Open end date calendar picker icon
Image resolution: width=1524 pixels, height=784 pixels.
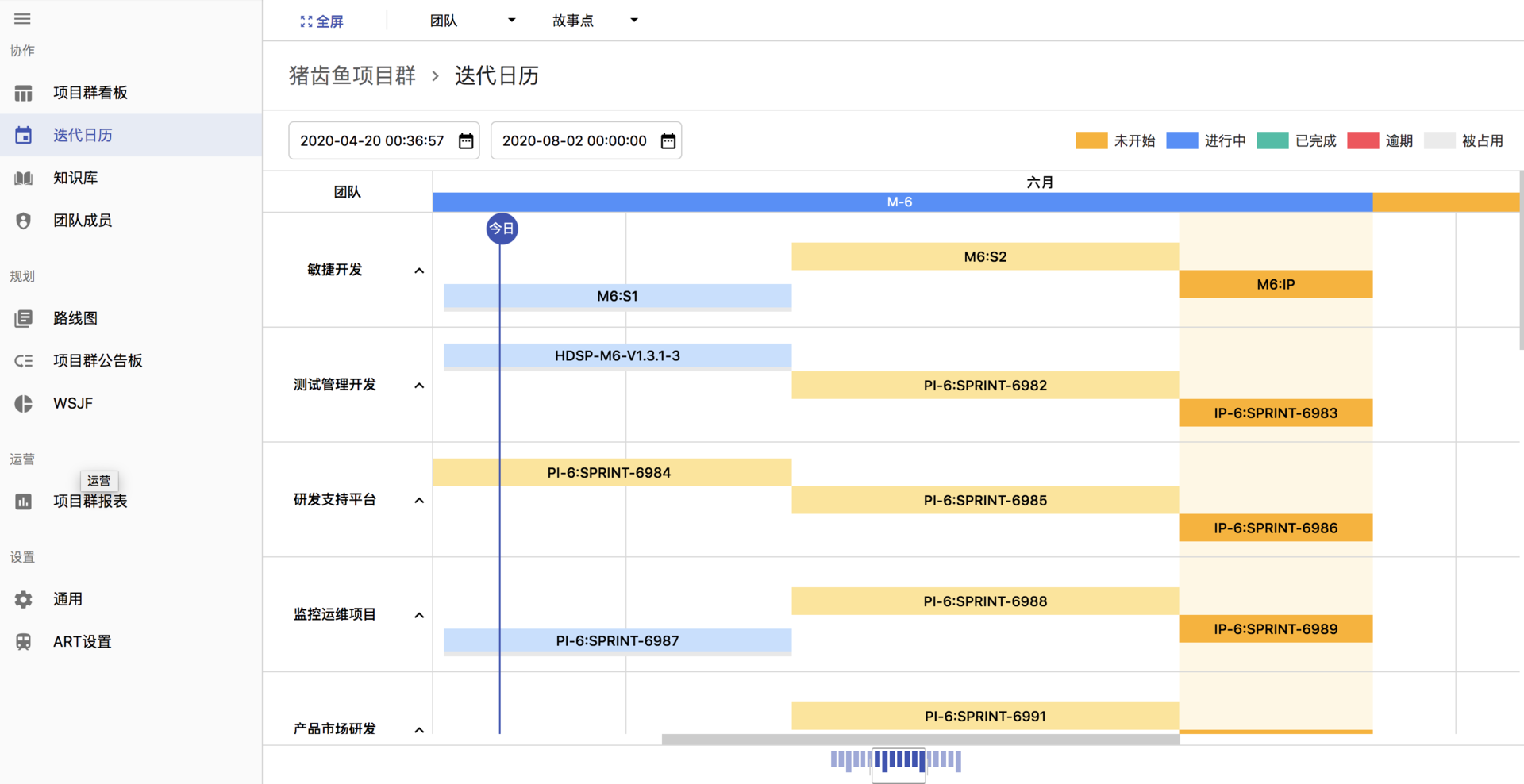(x=668, y=140)
